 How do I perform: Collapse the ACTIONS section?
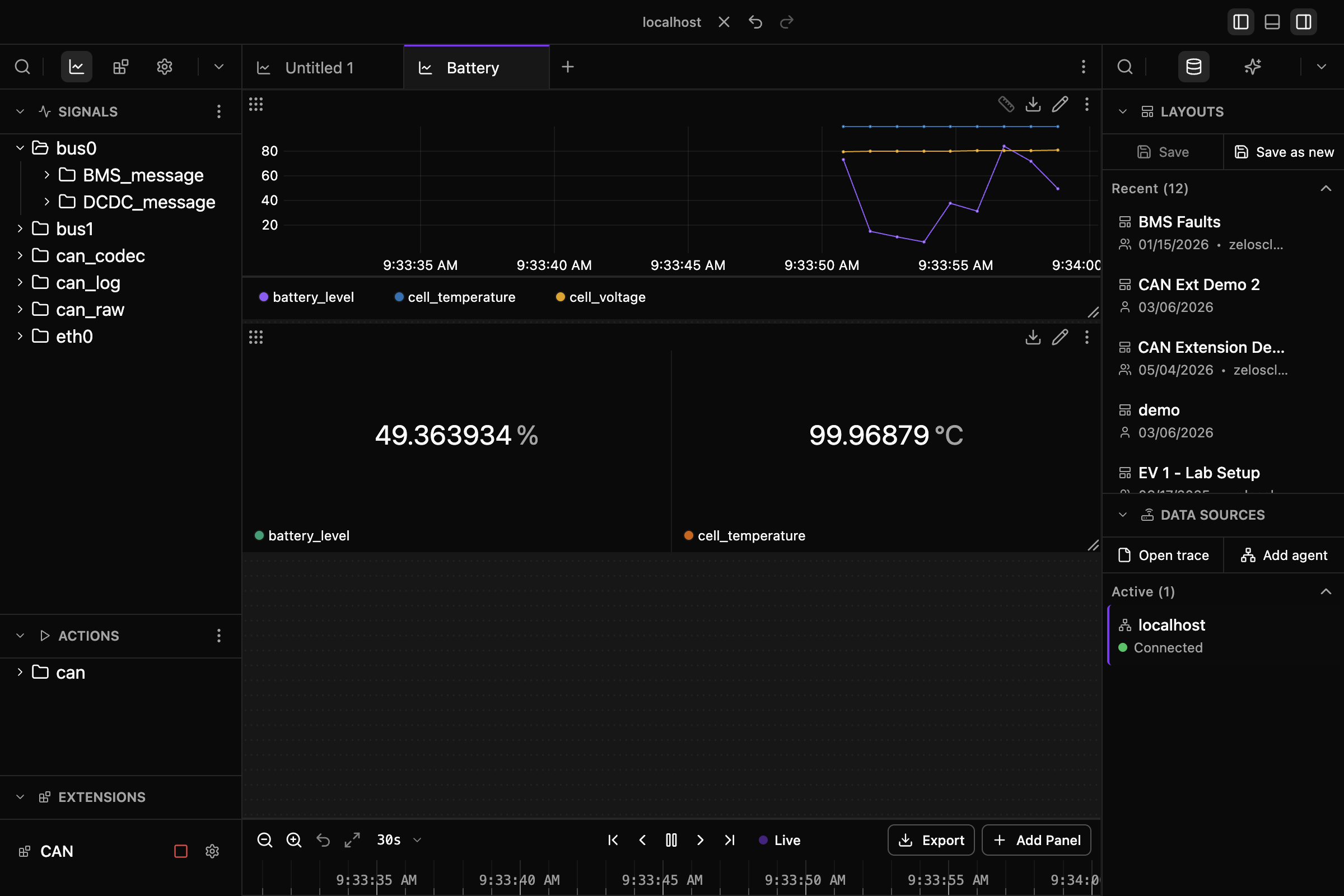21,636
